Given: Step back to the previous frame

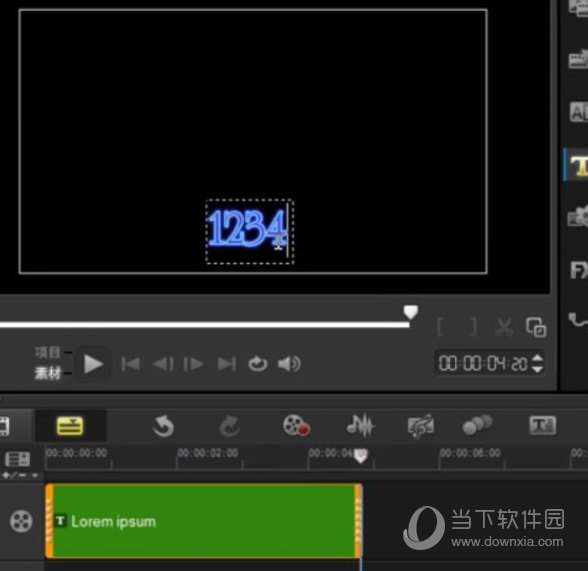Looking at the screenshot, I should point(164,364).
